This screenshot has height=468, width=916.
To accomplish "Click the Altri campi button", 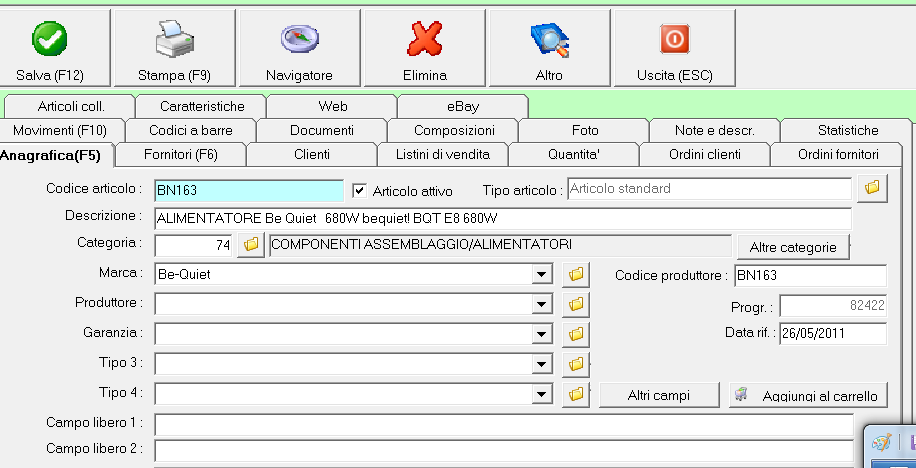I will tap(659, 396).
